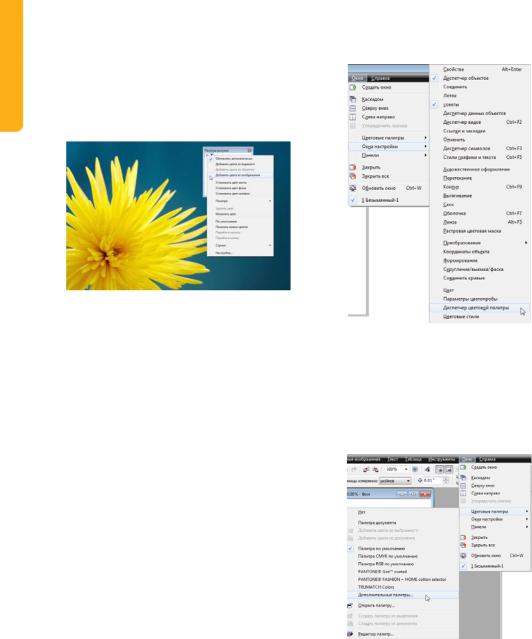Screen dimensions: 532x639
Task: Open the Справка menu in the upper menu bar
Action: coord(380,78)
